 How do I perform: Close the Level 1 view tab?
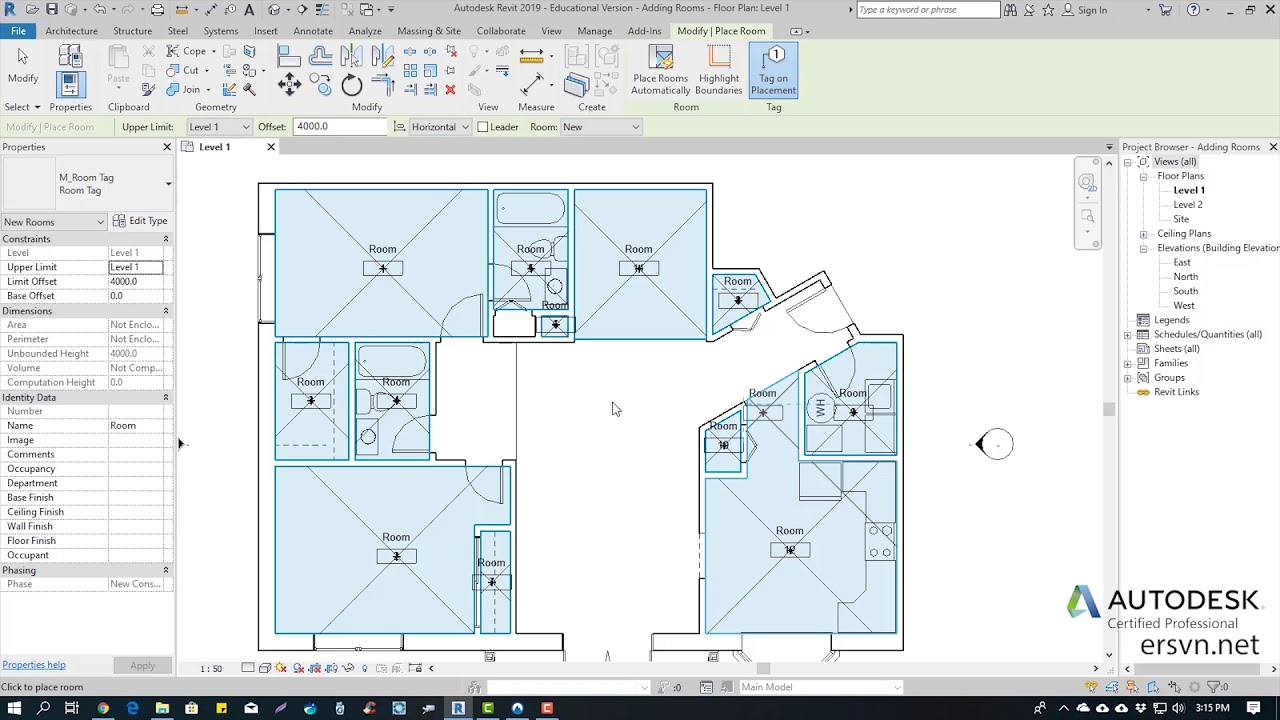coord(270,147)
